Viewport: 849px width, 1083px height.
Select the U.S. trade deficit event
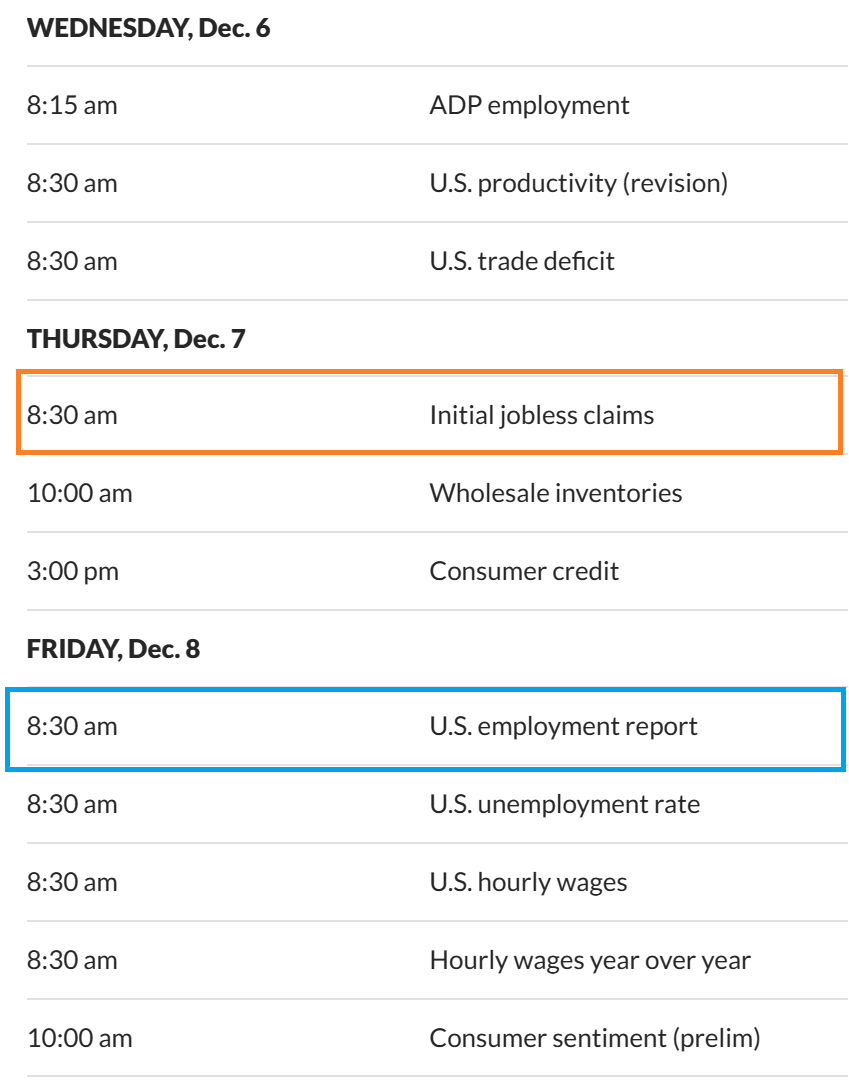[522, 261]
